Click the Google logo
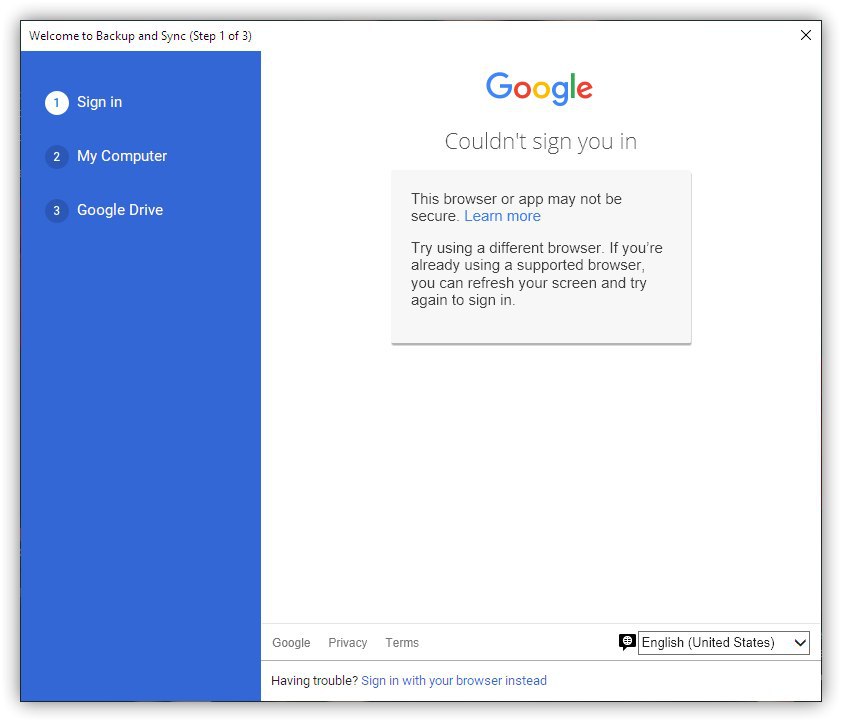Screen dimensions: 842x722 click(539, 89)
